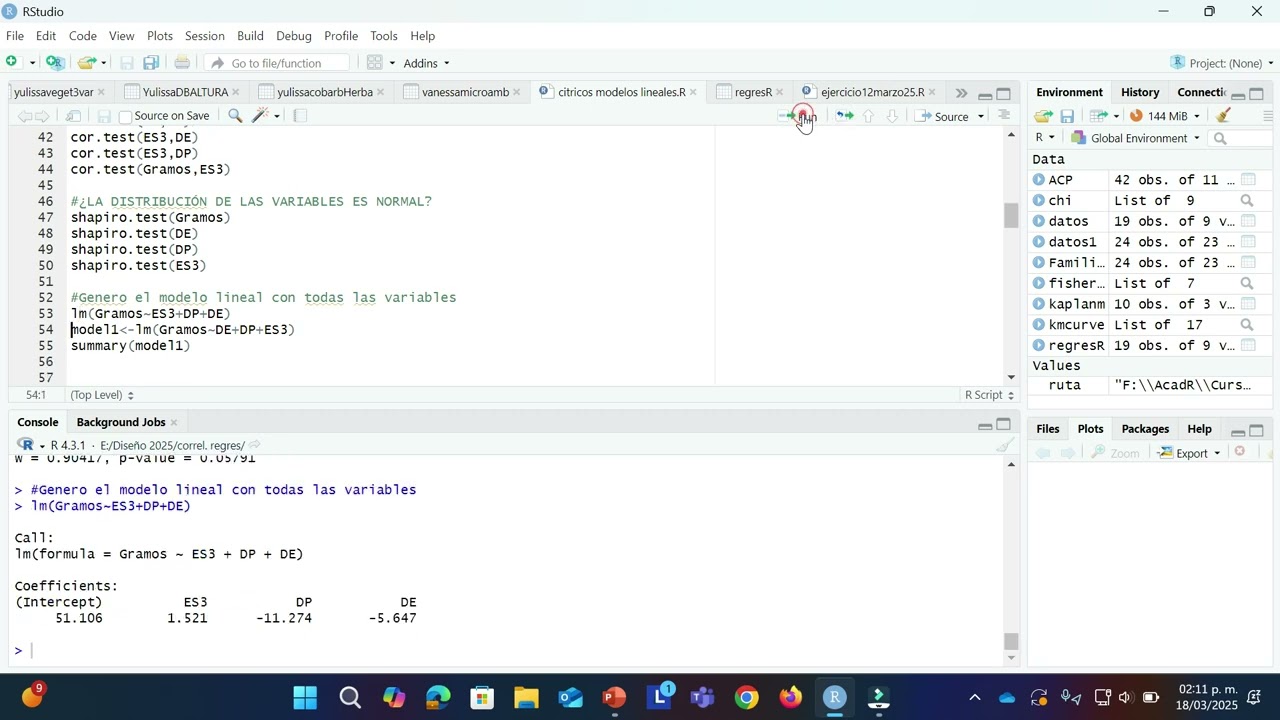Click the show in new window icon
The image size is (1280, 720).
pyautogui.click(x=73, y=116)
